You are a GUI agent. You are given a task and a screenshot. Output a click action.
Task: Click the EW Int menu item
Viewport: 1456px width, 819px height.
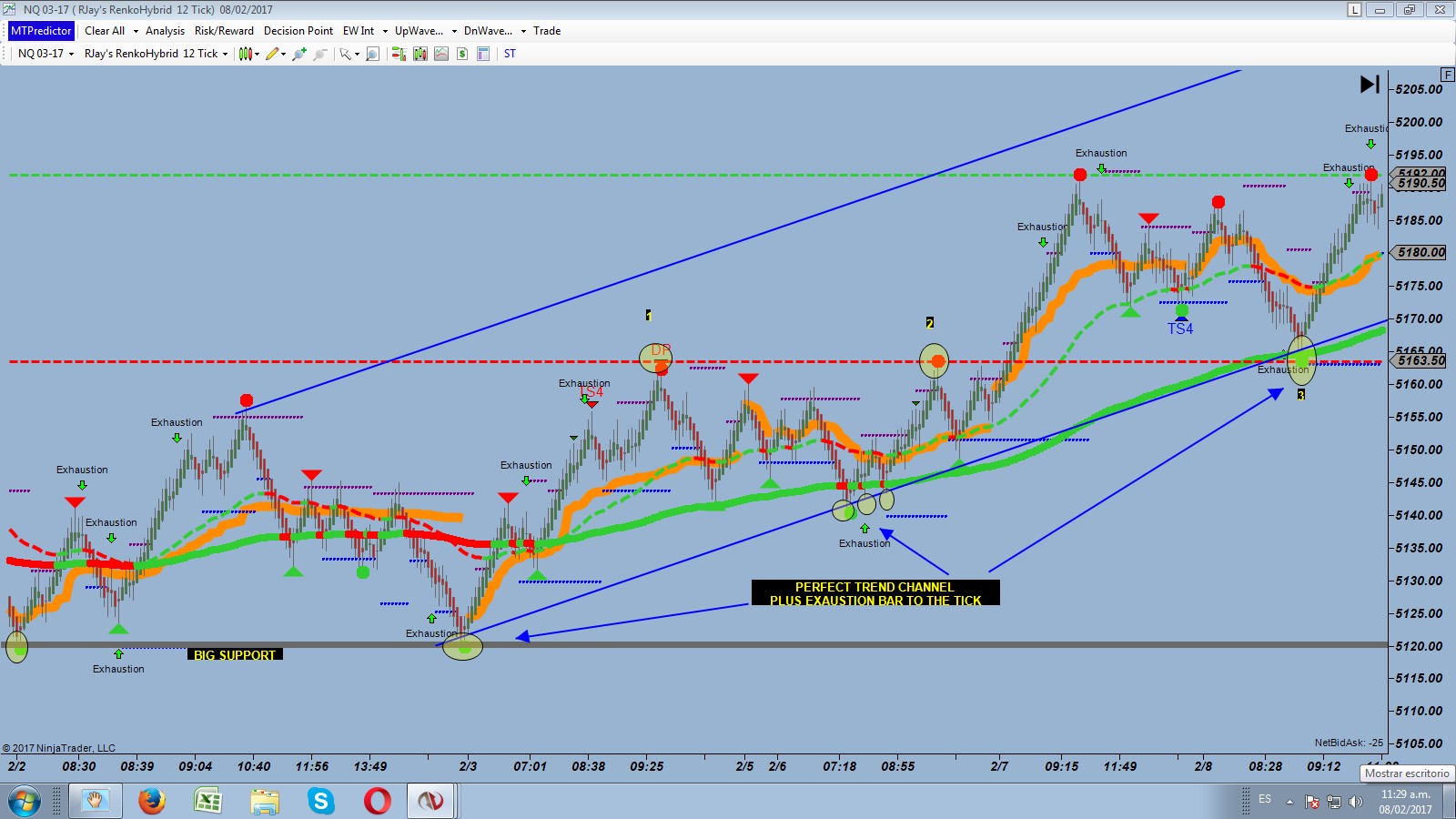359,31
